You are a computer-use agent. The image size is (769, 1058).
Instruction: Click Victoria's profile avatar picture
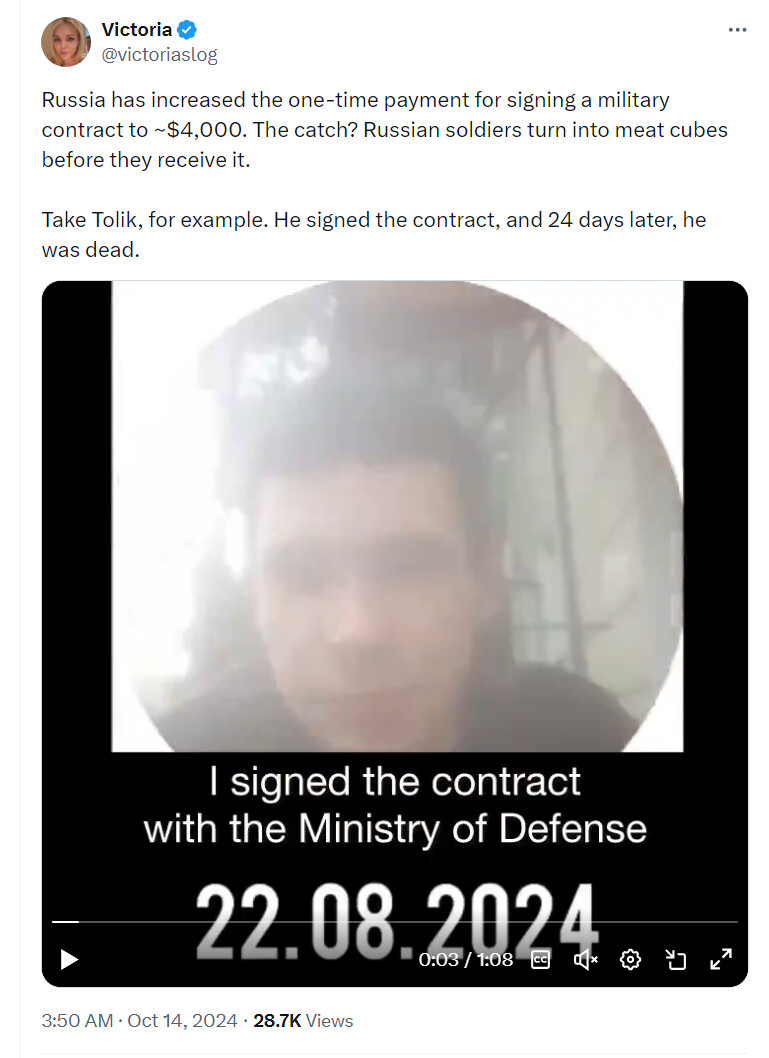click(66, 42)
